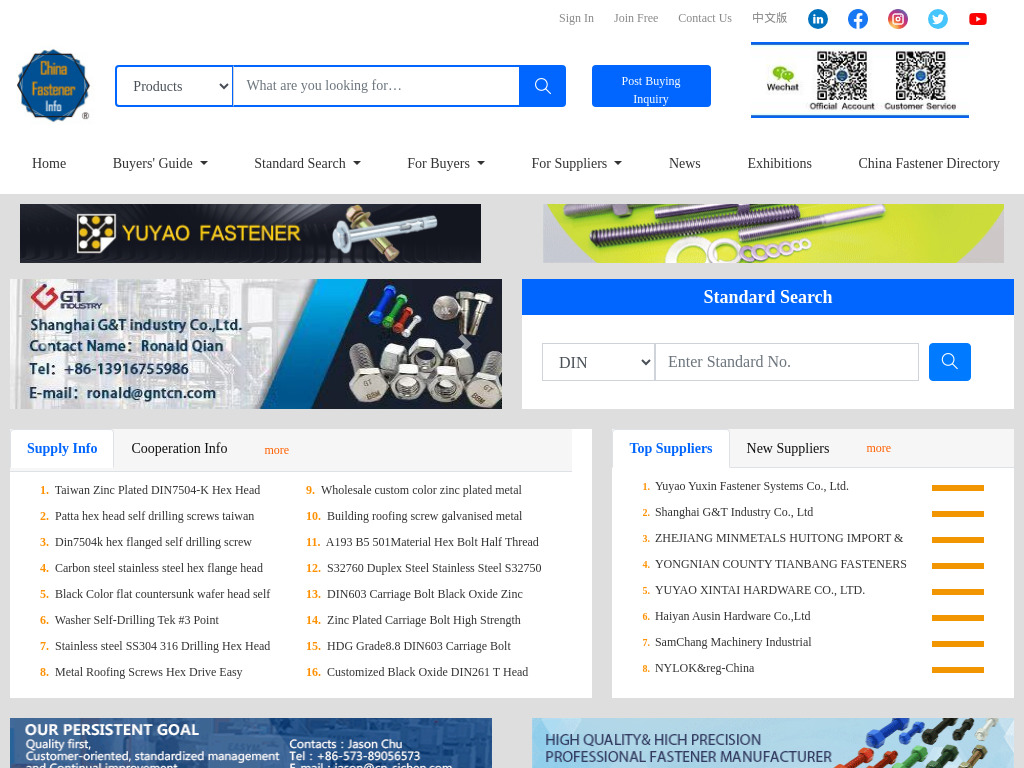Open Carbon steel stainless steel hex listing

[x=159, y=568]
